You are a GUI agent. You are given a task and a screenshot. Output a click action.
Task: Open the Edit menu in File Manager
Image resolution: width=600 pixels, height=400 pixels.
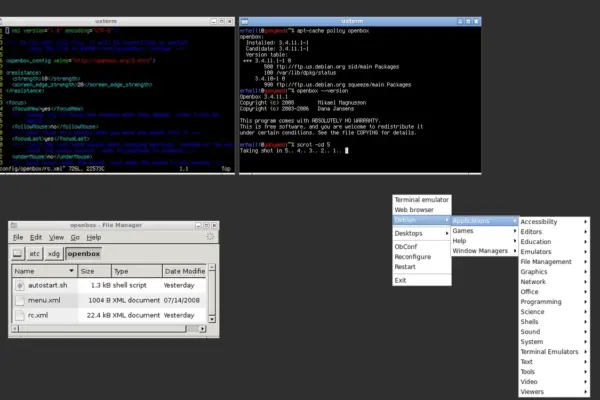pyautogui.click(x=36, y=237)
